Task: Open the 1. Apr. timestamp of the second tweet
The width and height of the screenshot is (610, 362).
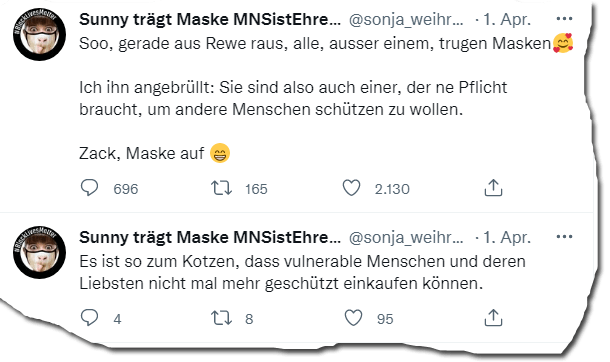Action: (507, 237)
